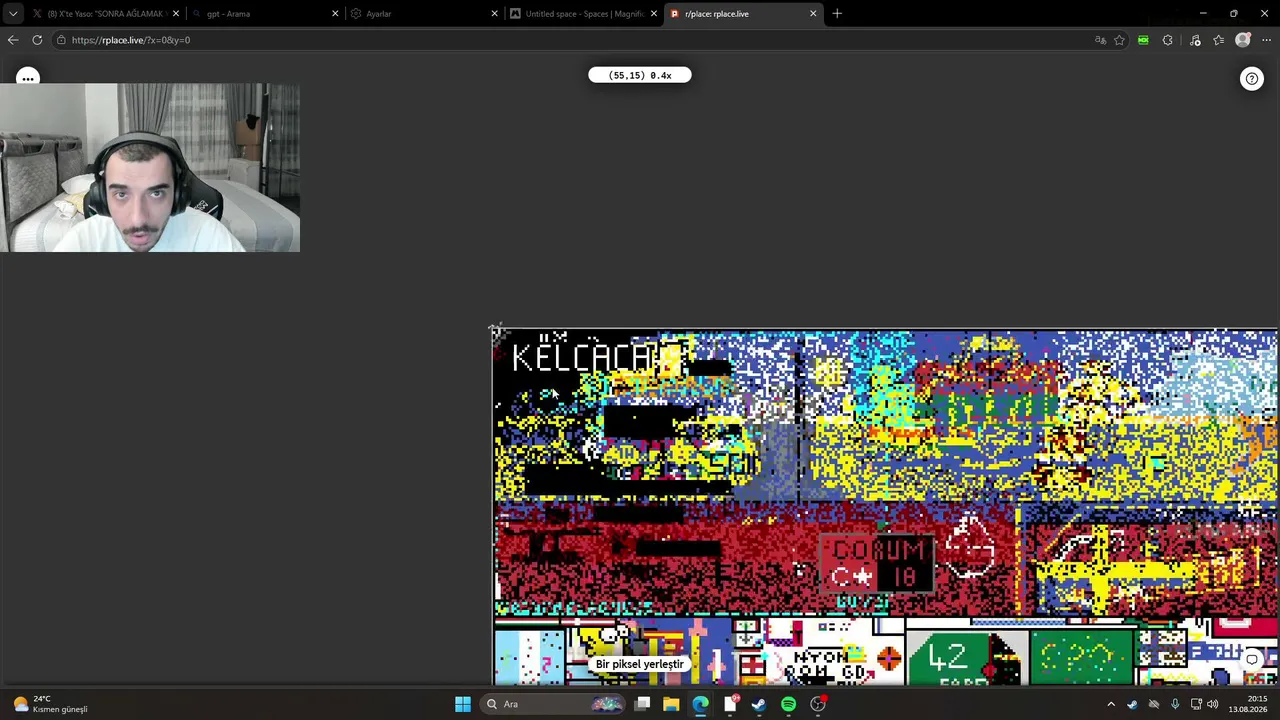The image size is (1280, 720).
Task: Go back to the previous page
Action: (12, 40)
